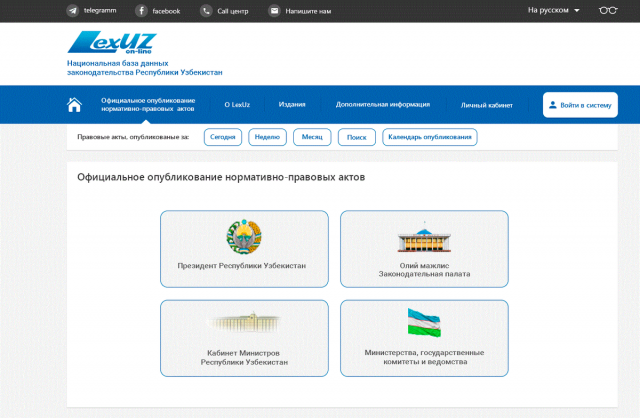Open Календарь опубликования
This screenshot has width=640, height=418.
(430, 137)
